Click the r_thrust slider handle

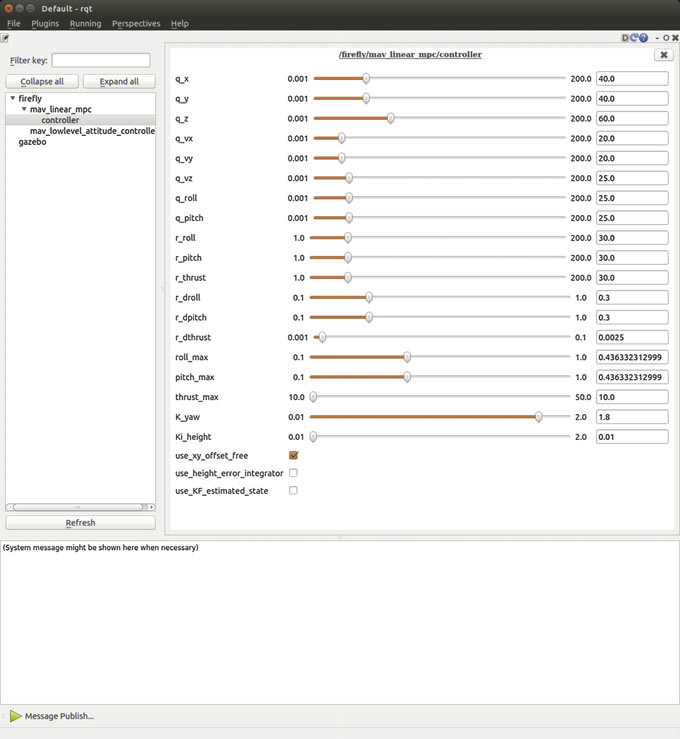click(x=348, y=278)
